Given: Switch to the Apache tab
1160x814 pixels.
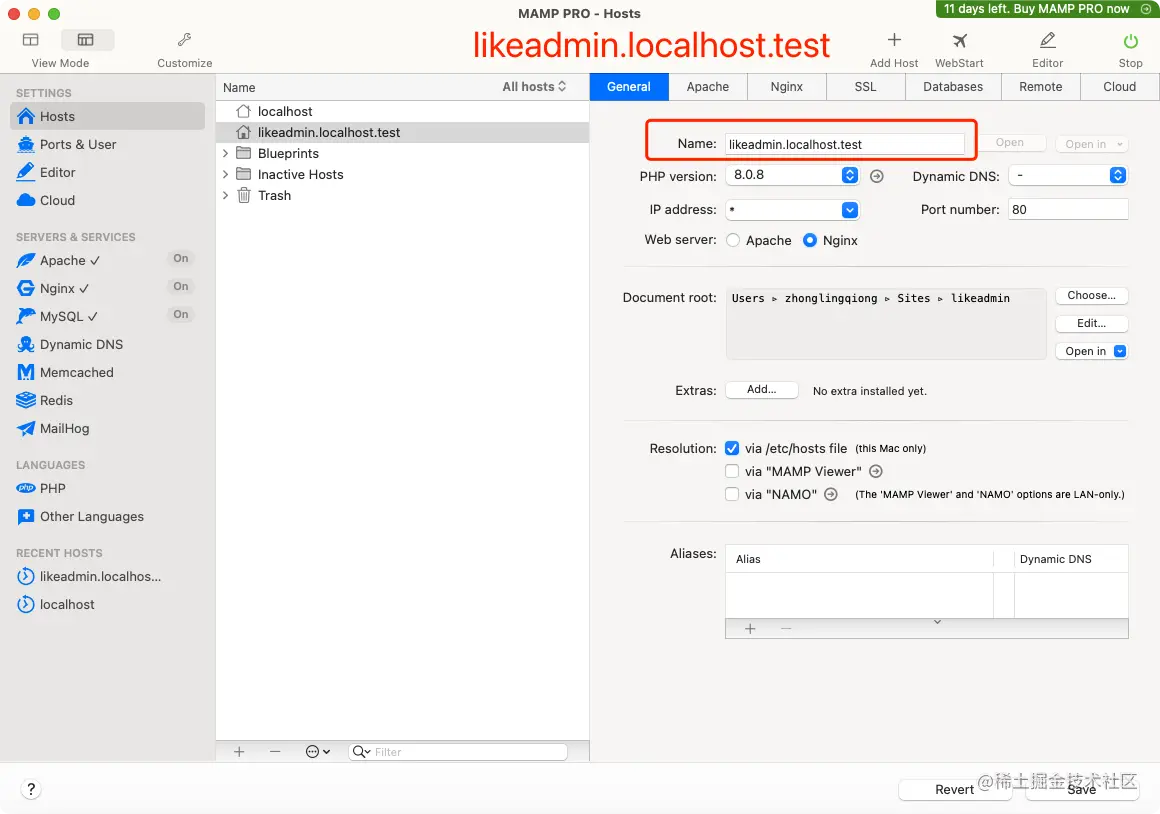Looking at the screenshot, I should (x=707, y=87).
